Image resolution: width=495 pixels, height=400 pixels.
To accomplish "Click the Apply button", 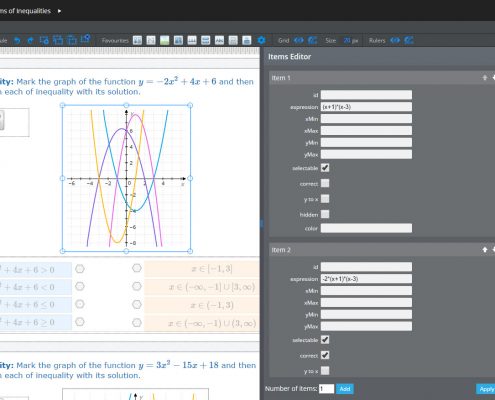I will [486, 389].
